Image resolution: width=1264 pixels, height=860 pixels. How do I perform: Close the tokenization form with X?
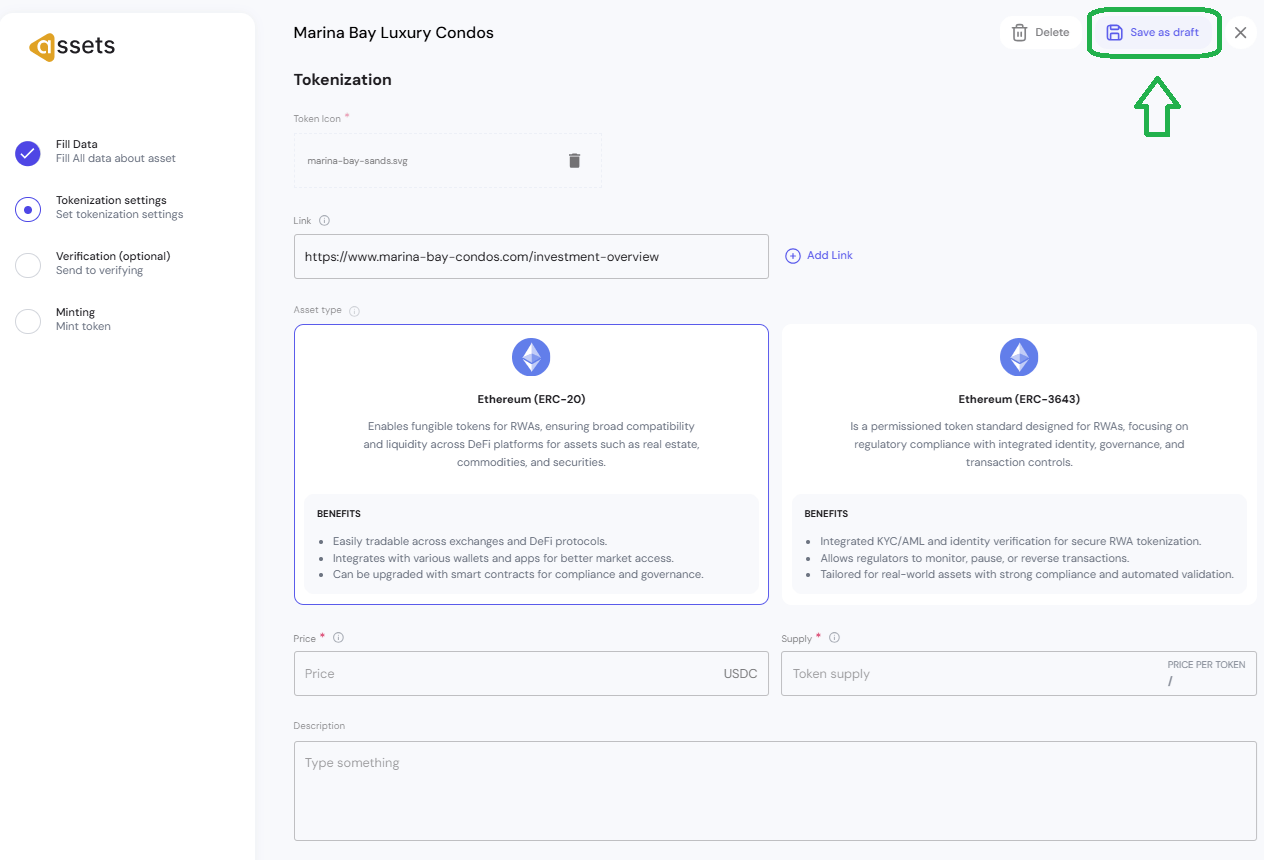[x=1240, y=33]
